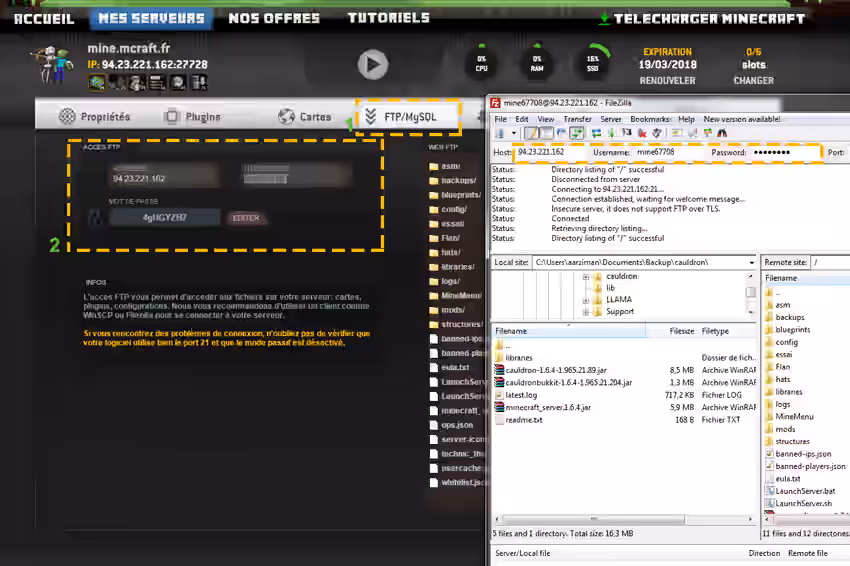Click Password field in FileZilla quickconnect
Viewport: 850px width, 566px height.
click(784, 152)
